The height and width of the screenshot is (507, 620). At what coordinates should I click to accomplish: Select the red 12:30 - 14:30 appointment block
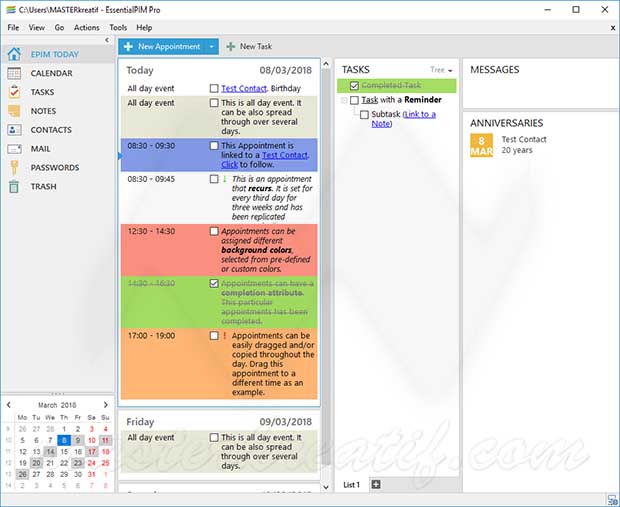pos(219,250)
